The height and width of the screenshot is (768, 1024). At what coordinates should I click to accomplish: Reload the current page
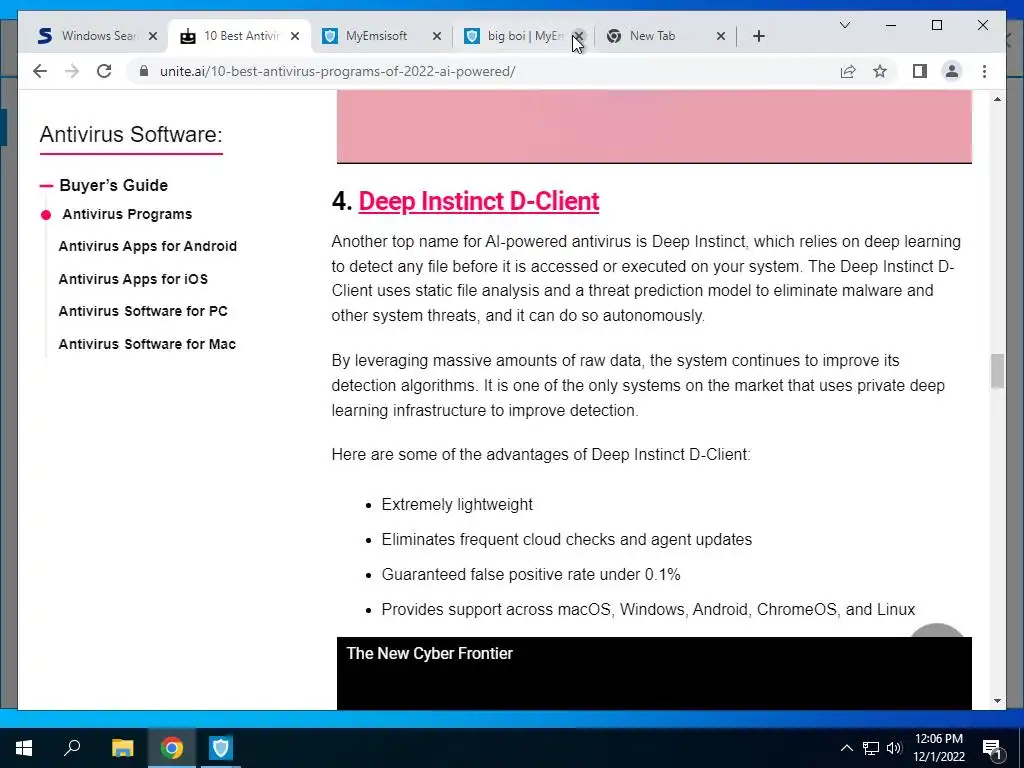tap(104, 71)
